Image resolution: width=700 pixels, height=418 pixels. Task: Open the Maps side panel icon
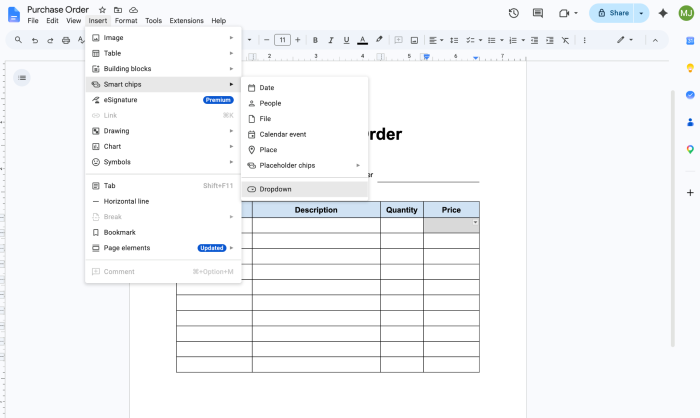tap(690, 149)
